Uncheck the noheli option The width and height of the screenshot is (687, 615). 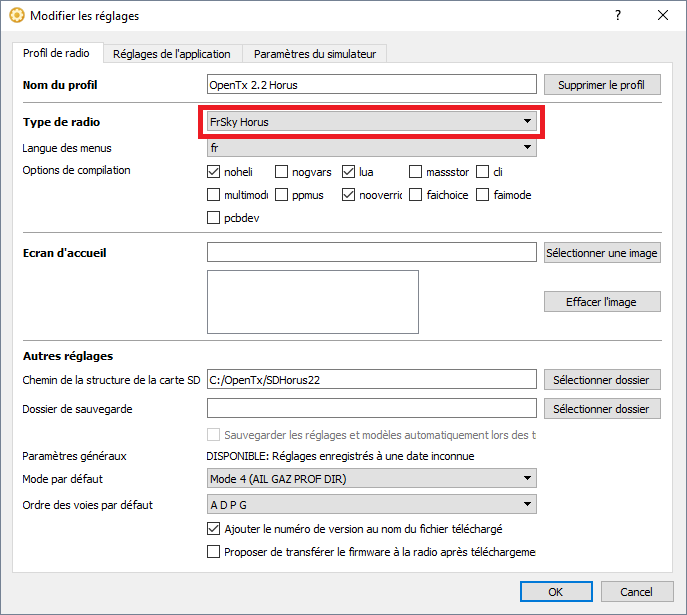click(213, 172)
